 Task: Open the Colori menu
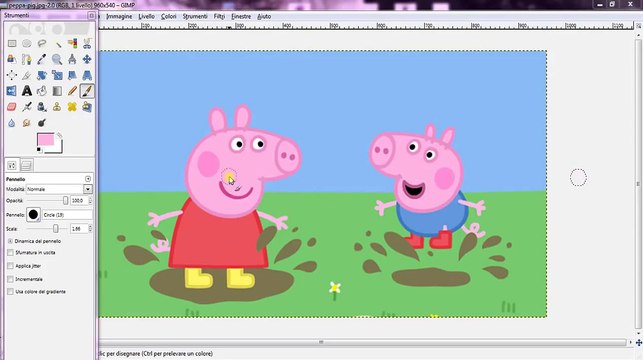[169, 16]
